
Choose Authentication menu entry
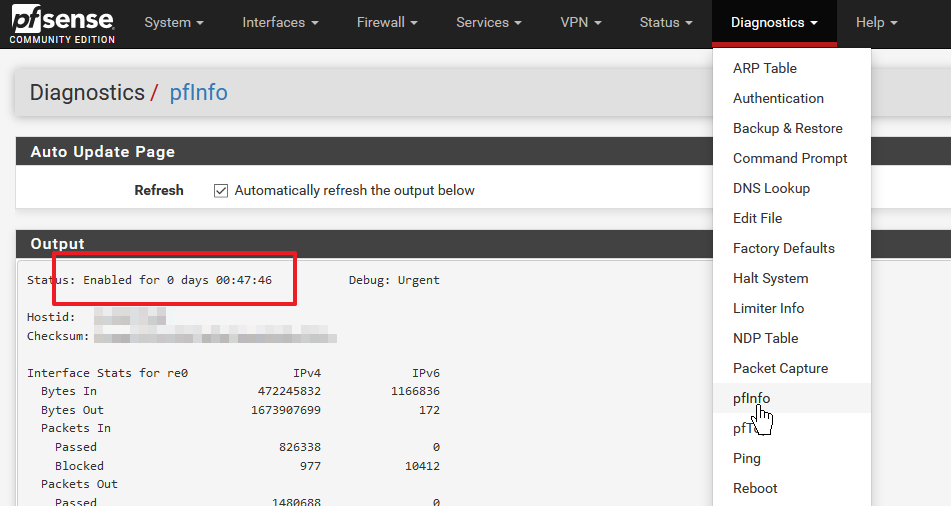(791, 98)
